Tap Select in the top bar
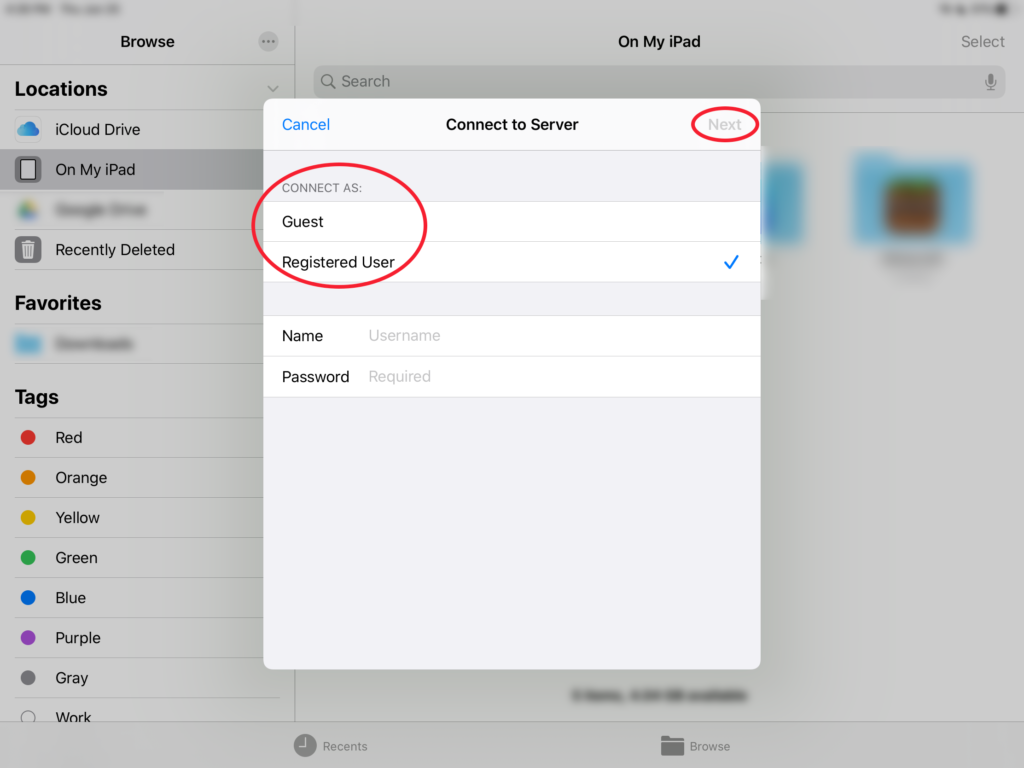 coord(982,42)
